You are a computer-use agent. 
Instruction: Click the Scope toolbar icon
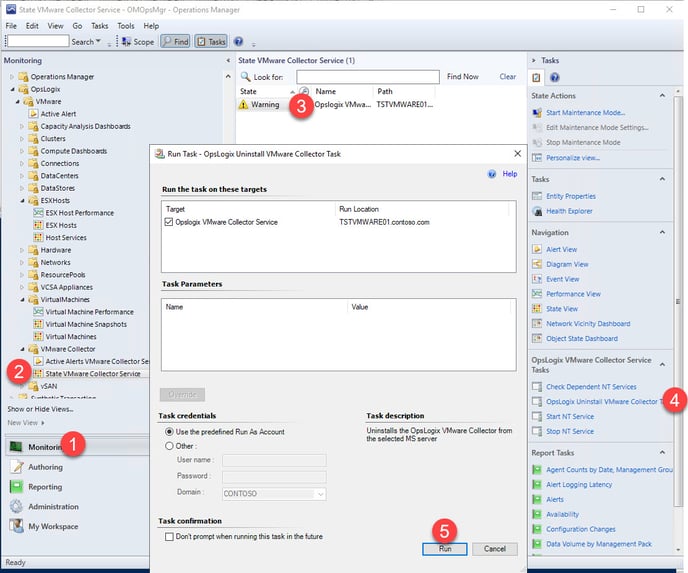(x=126, y=42)
